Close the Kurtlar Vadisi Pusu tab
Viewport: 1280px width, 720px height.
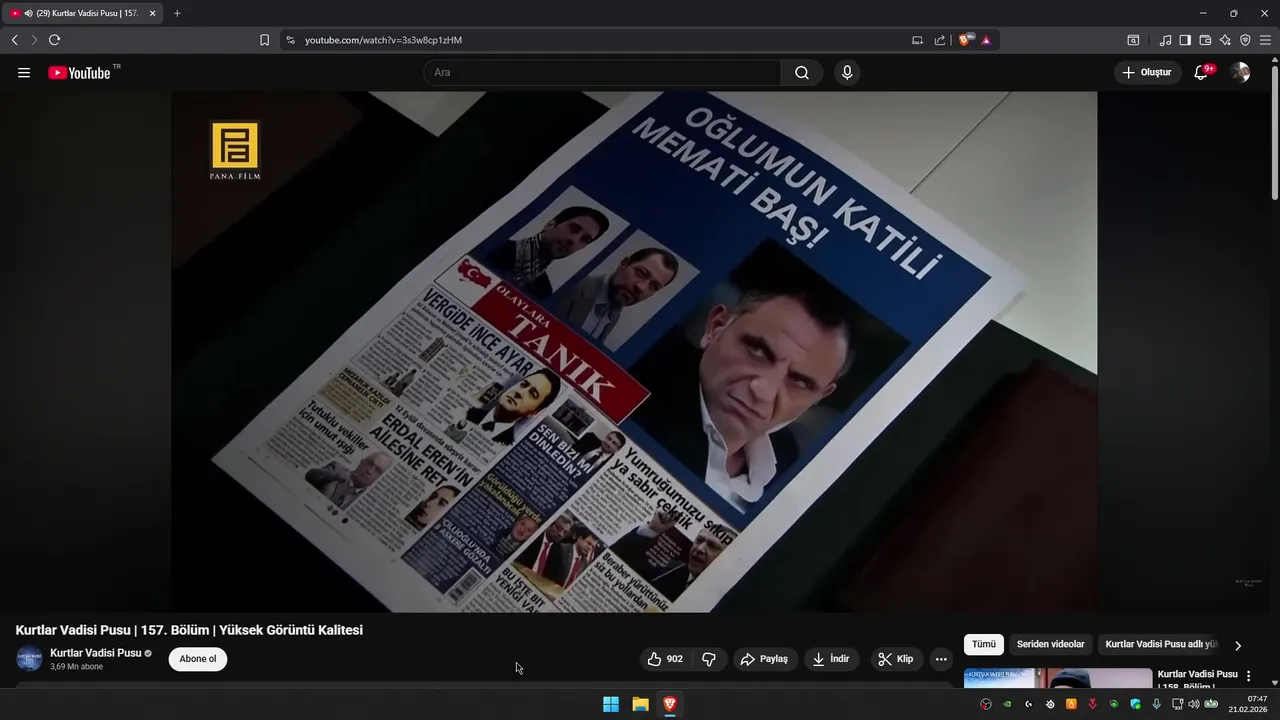click(x=152, y=13)
